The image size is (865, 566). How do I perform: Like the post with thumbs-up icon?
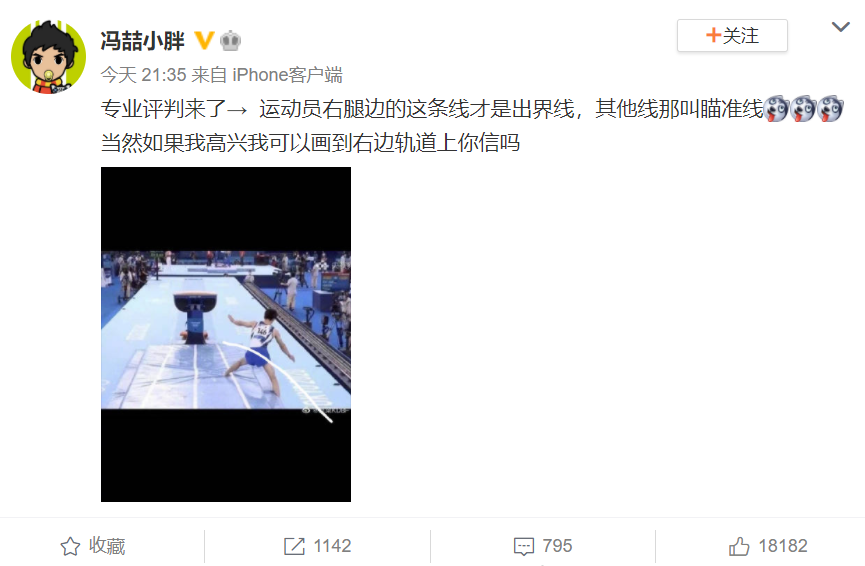coord(739,546)
